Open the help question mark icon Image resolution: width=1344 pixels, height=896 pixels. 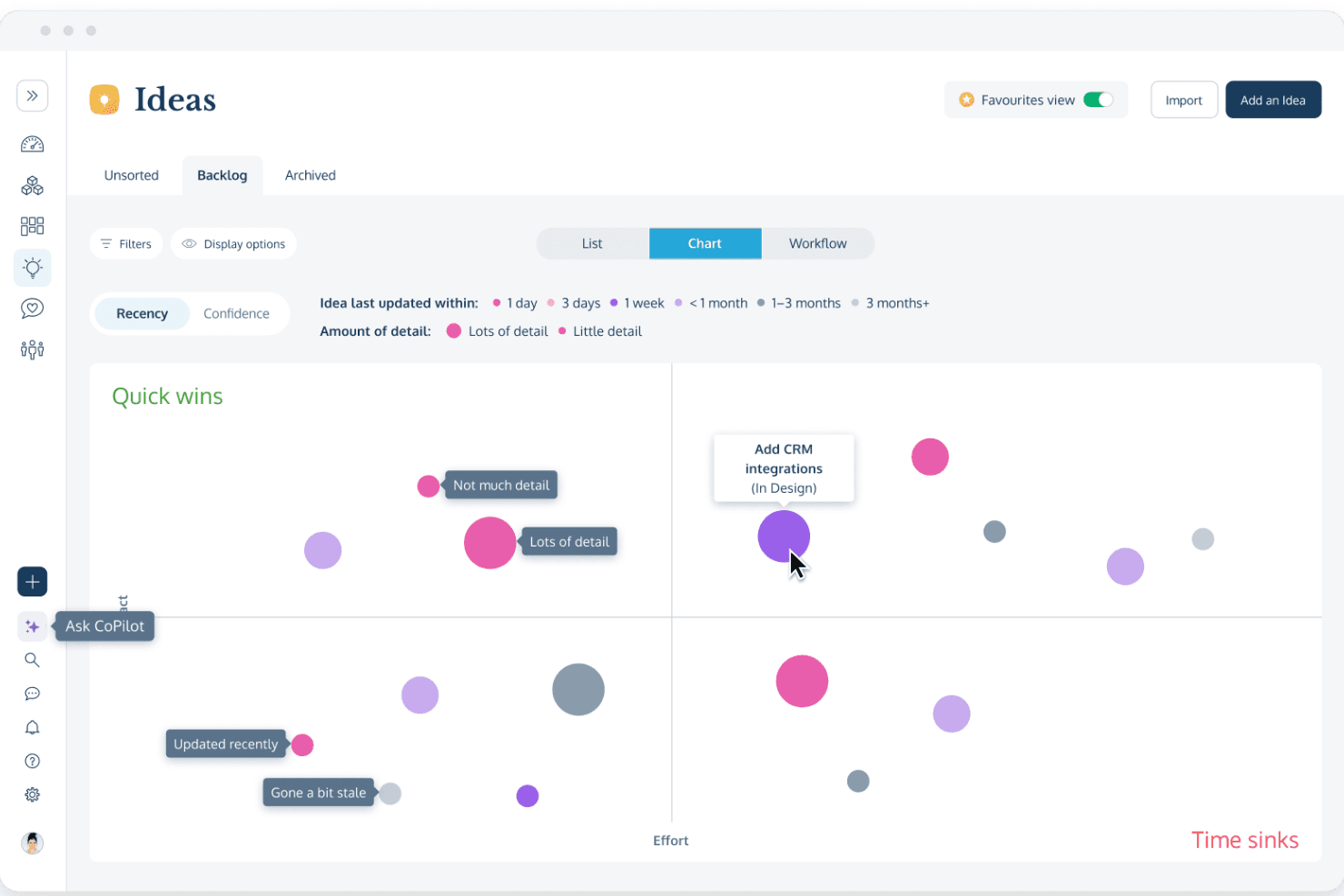point(32,761)
